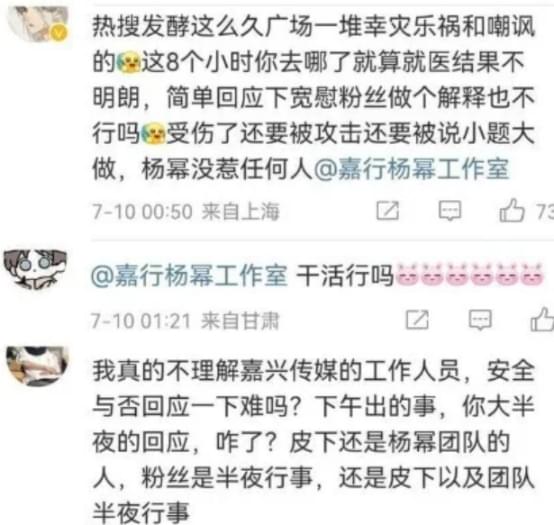
Task: Click the 来自甘肃 location label
Action: 240,321
